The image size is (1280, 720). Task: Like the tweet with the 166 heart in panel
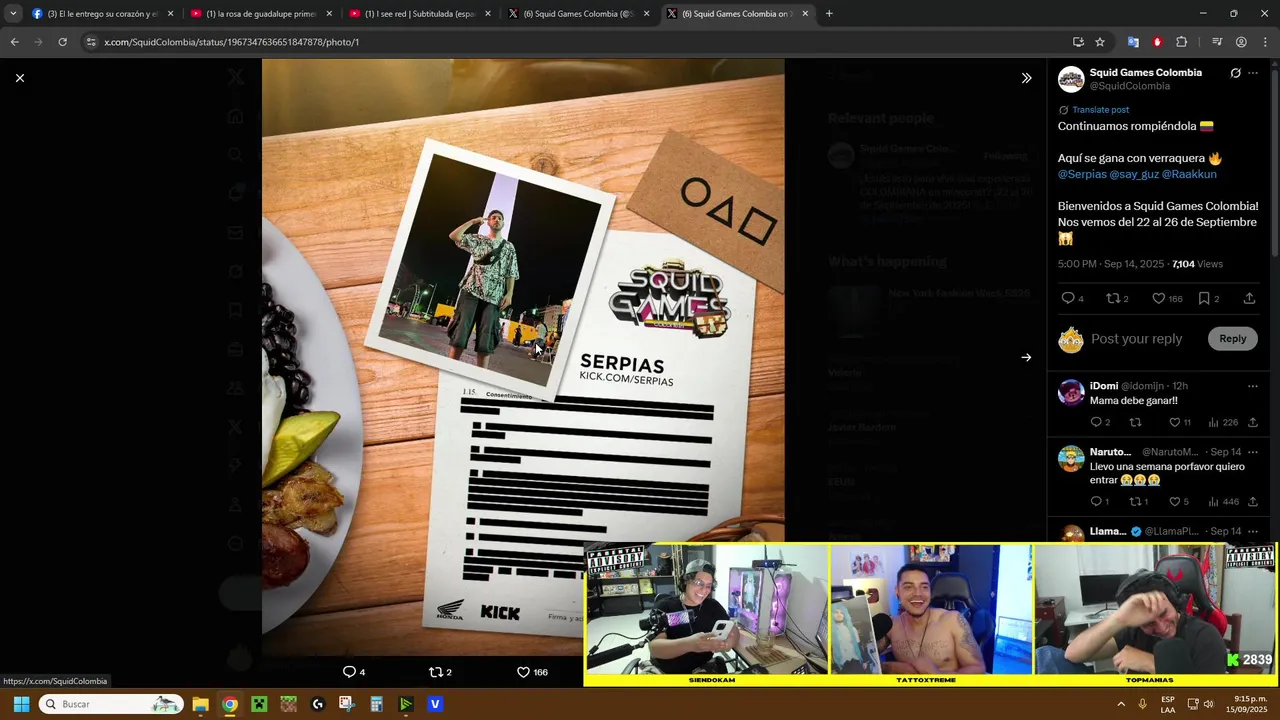1159,298
